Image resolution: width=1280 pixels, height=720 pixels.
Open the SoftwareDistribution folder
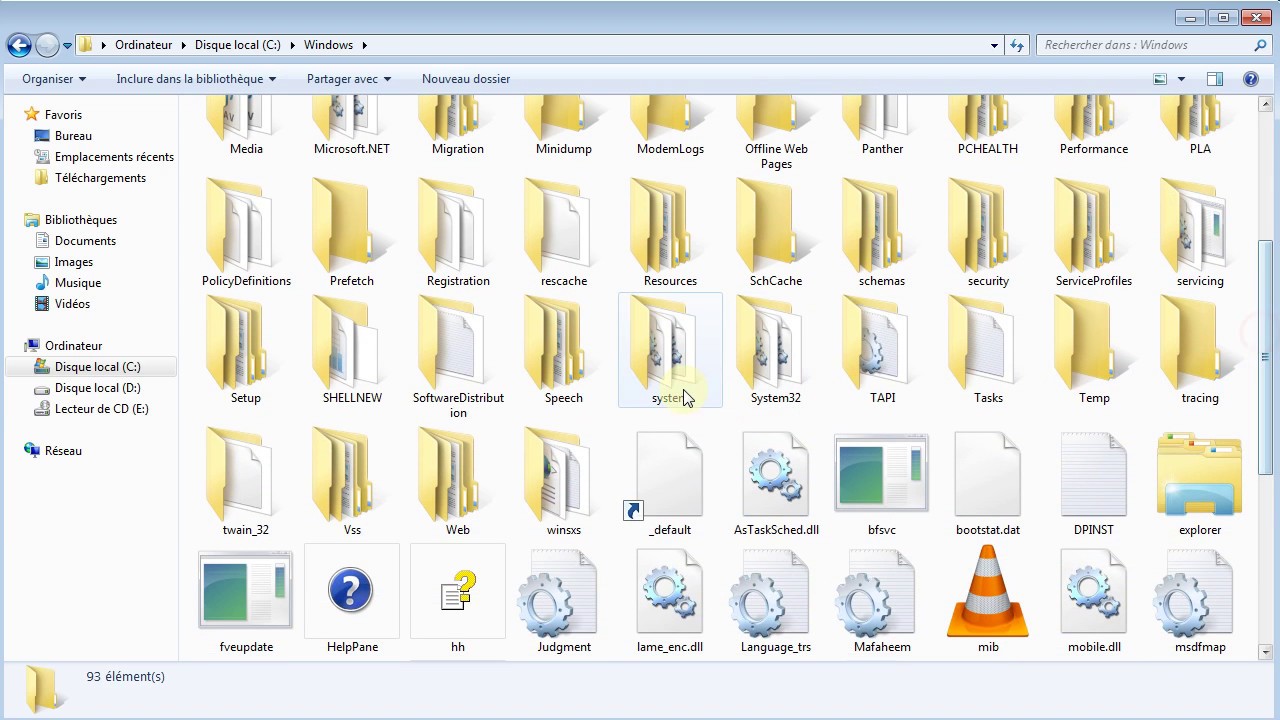(457, 358)
